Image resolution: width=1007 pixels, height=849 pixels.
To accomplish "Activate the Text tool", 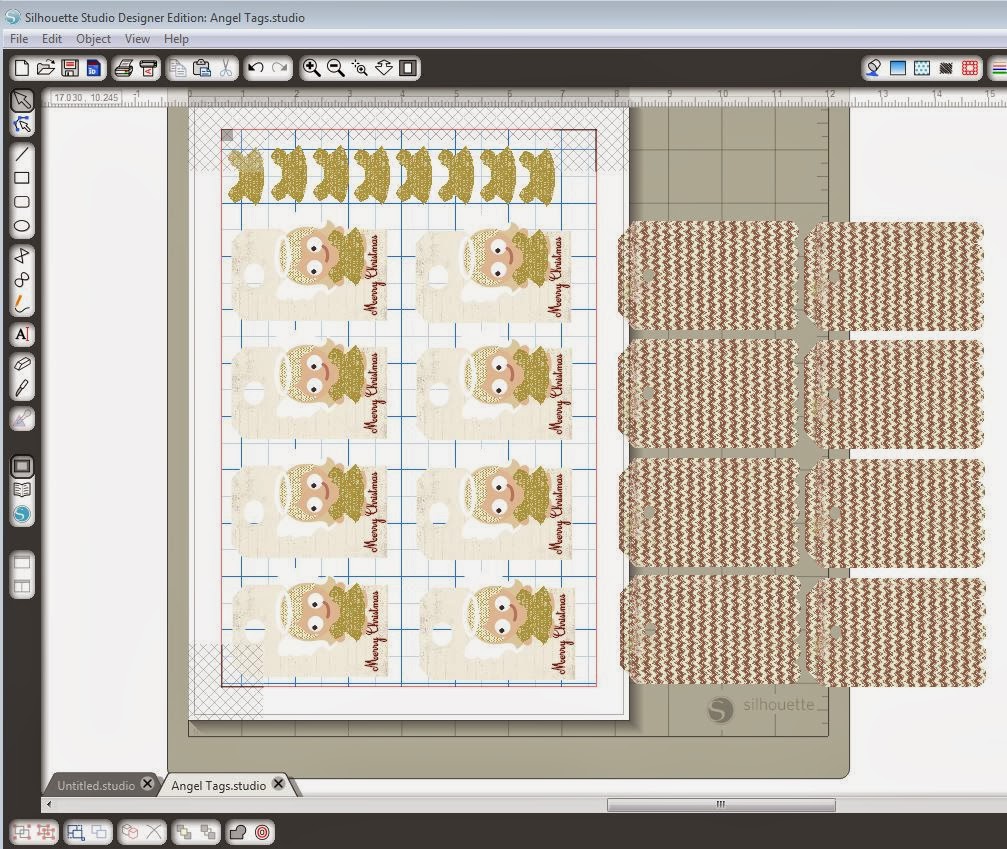I will tap(22, 334).
